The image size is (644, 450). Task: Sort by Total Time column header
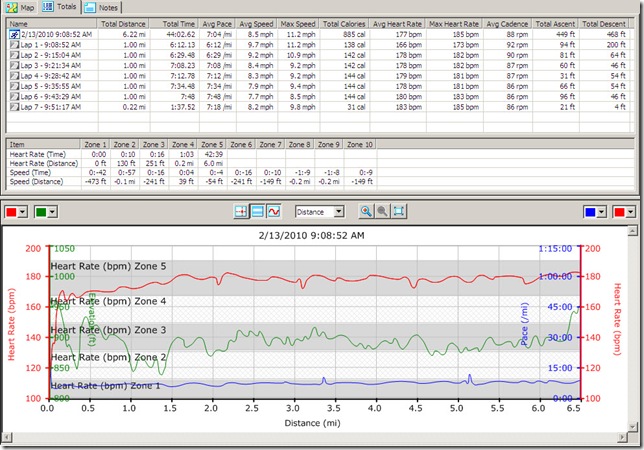click(x=174, y=24)
